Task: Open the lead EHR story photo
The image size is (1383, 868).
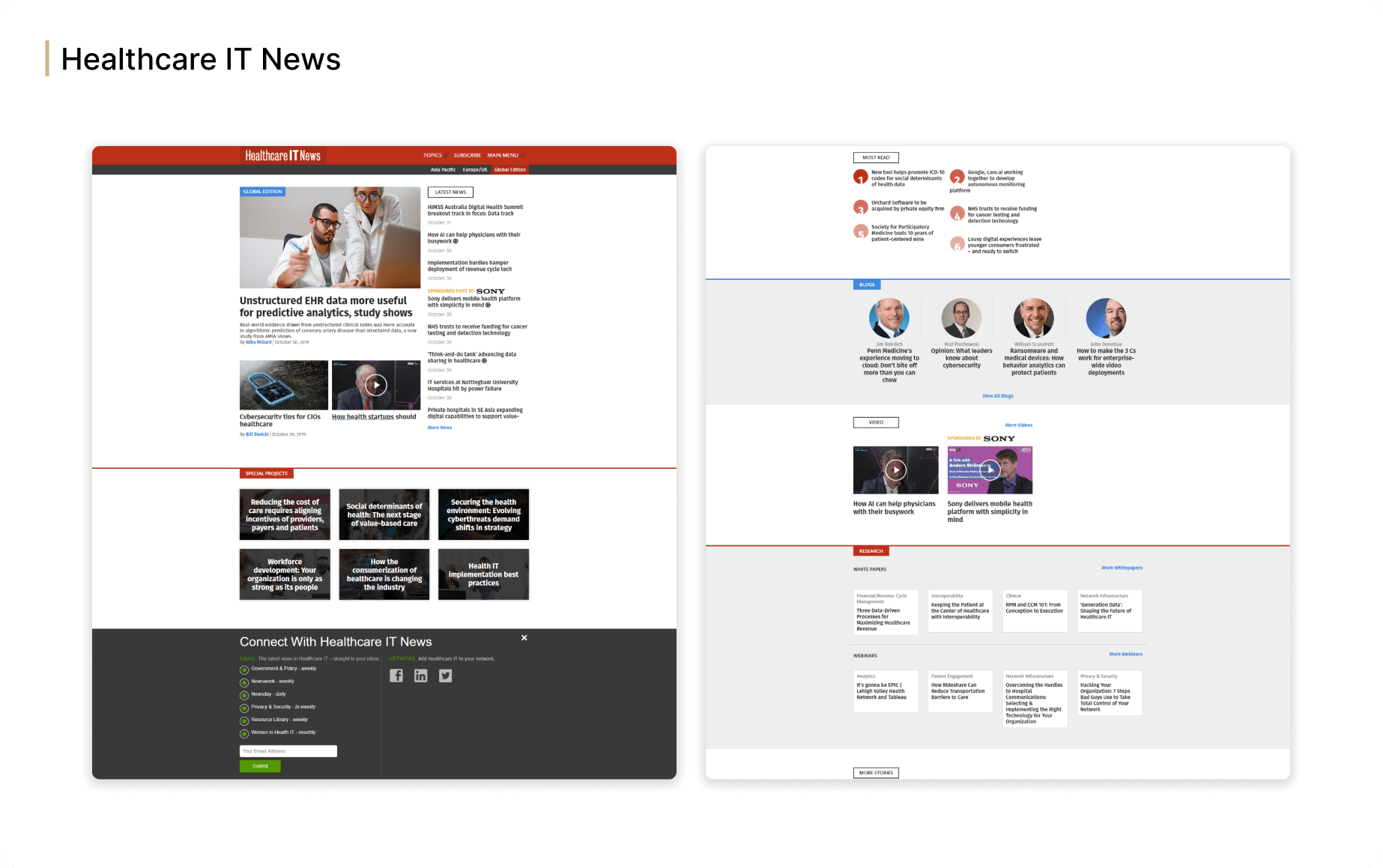Action: (330, 237)
